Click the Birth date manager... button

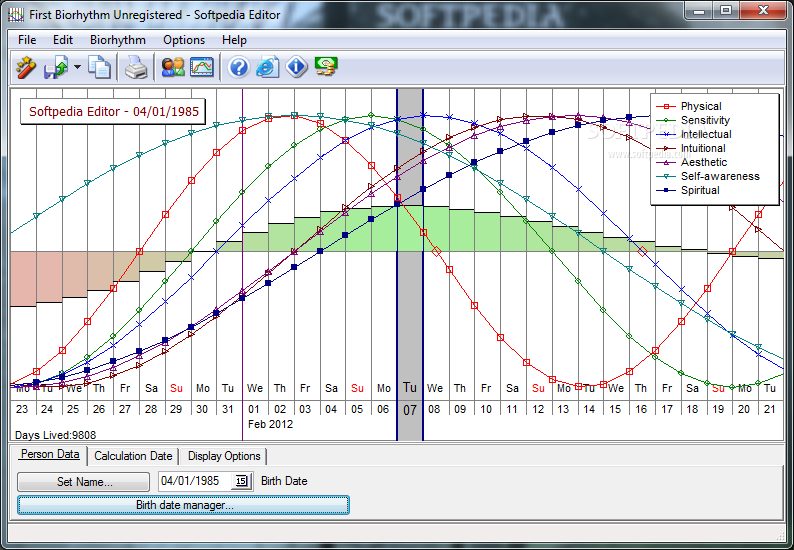[183, 505]
